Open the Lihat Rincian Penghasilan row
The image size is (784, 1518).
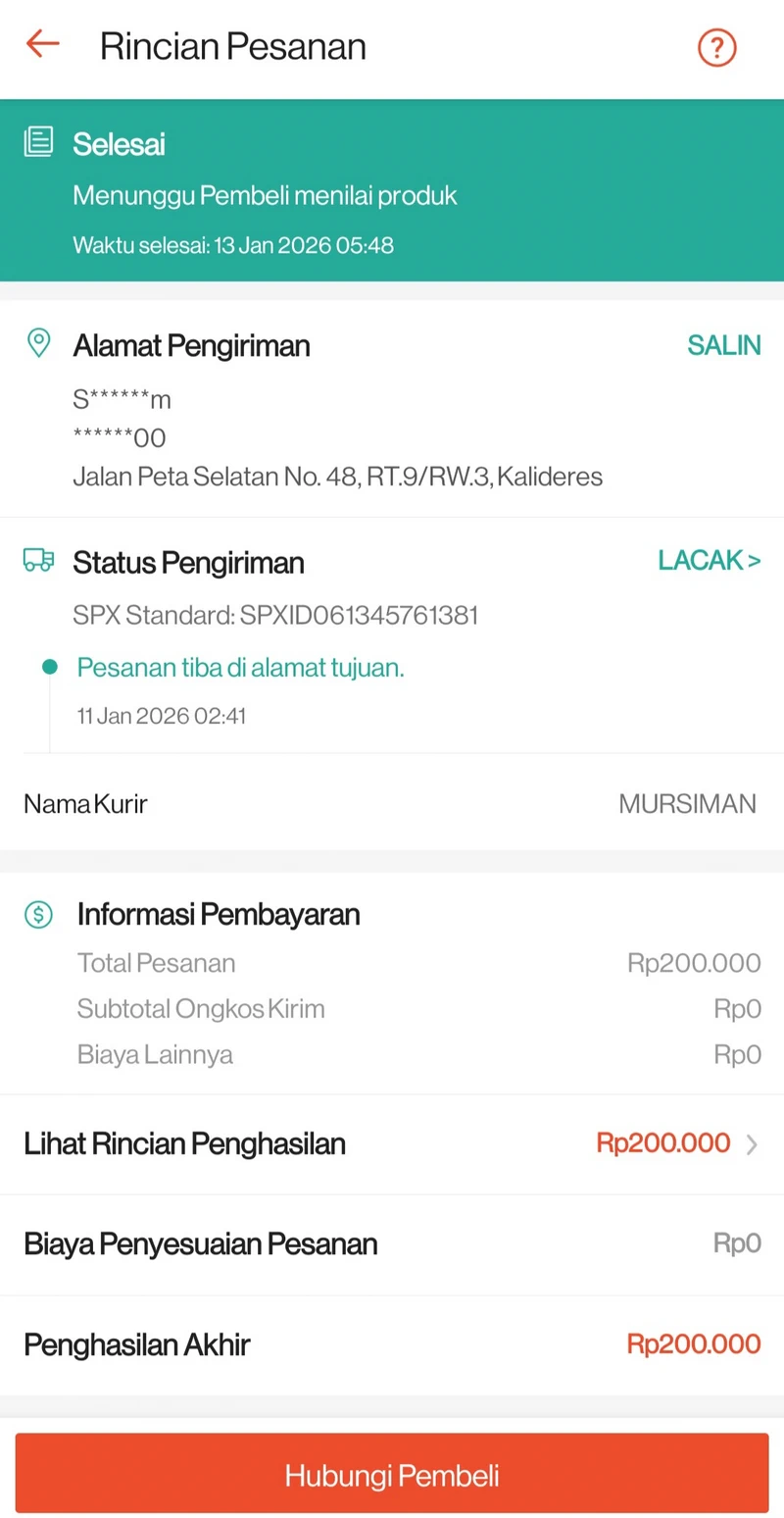(185, 1143)
